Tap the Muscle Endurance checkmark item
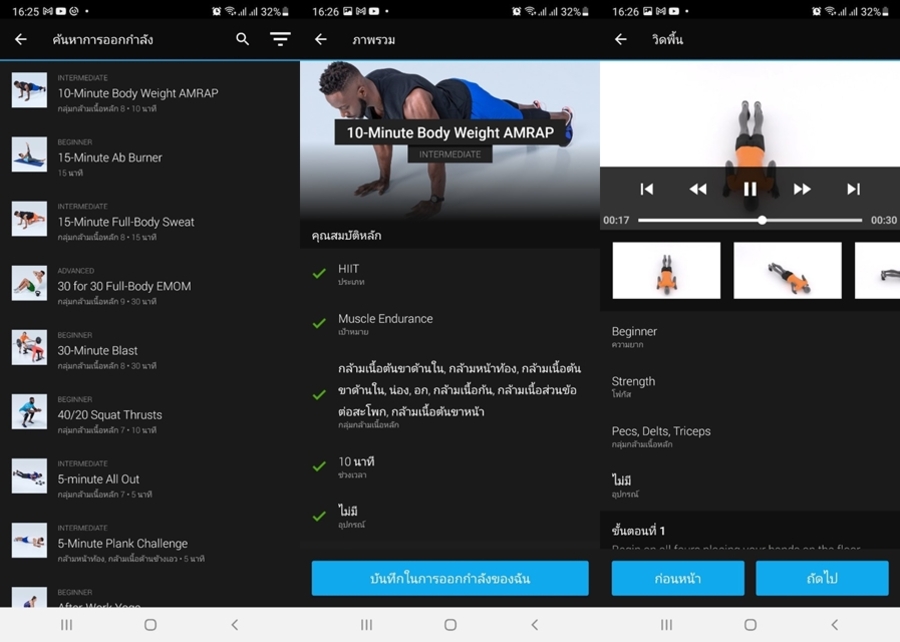900x642 pixels. click(320, 323)
